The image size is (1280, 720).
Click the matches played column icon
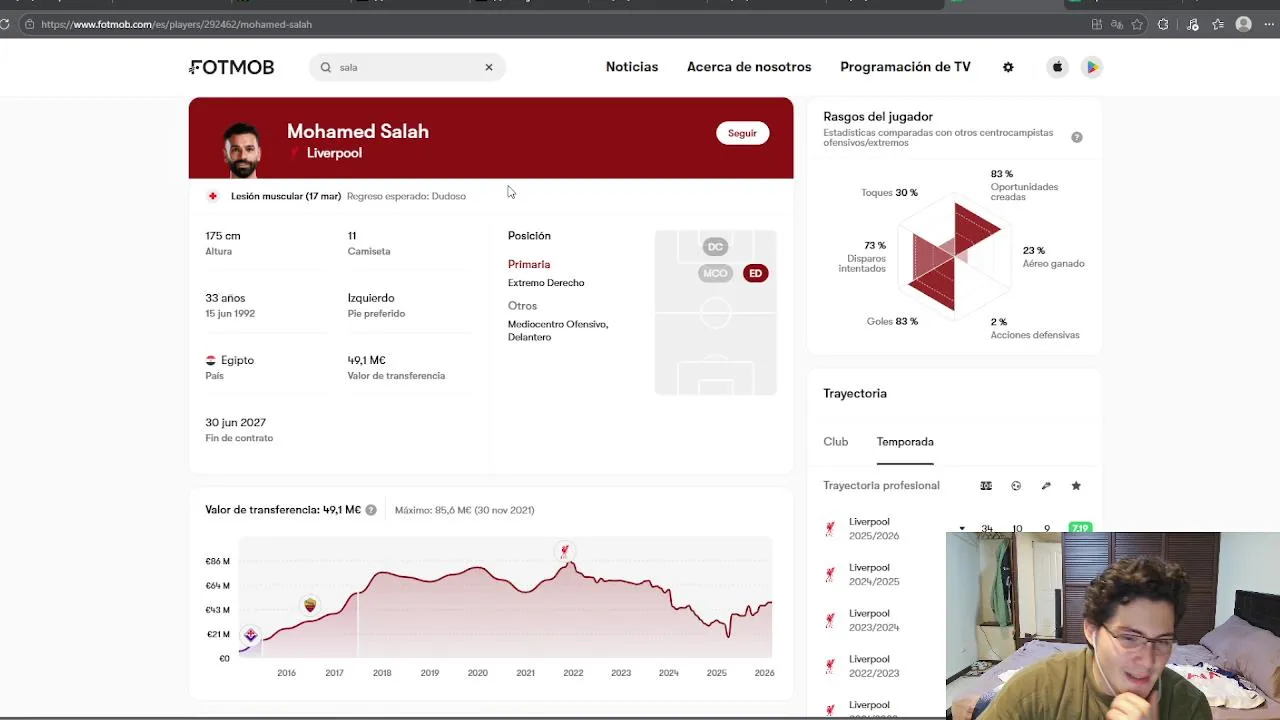coord(986,486)
